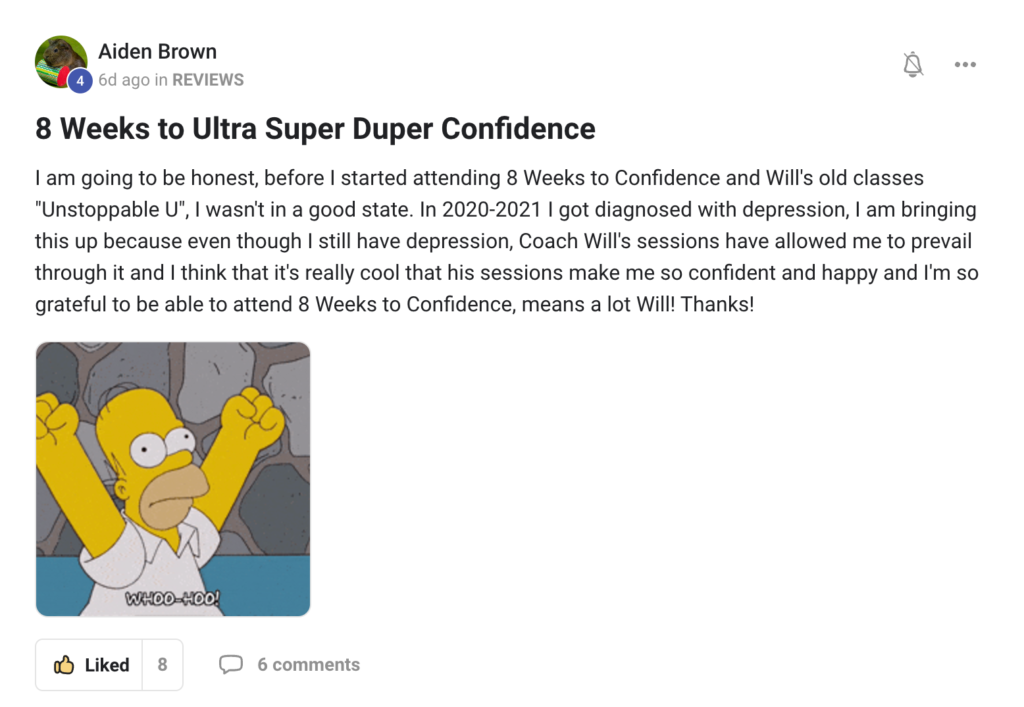Show who liked using the 8 count
1024x707 pixels.
(x=163, y=665)
